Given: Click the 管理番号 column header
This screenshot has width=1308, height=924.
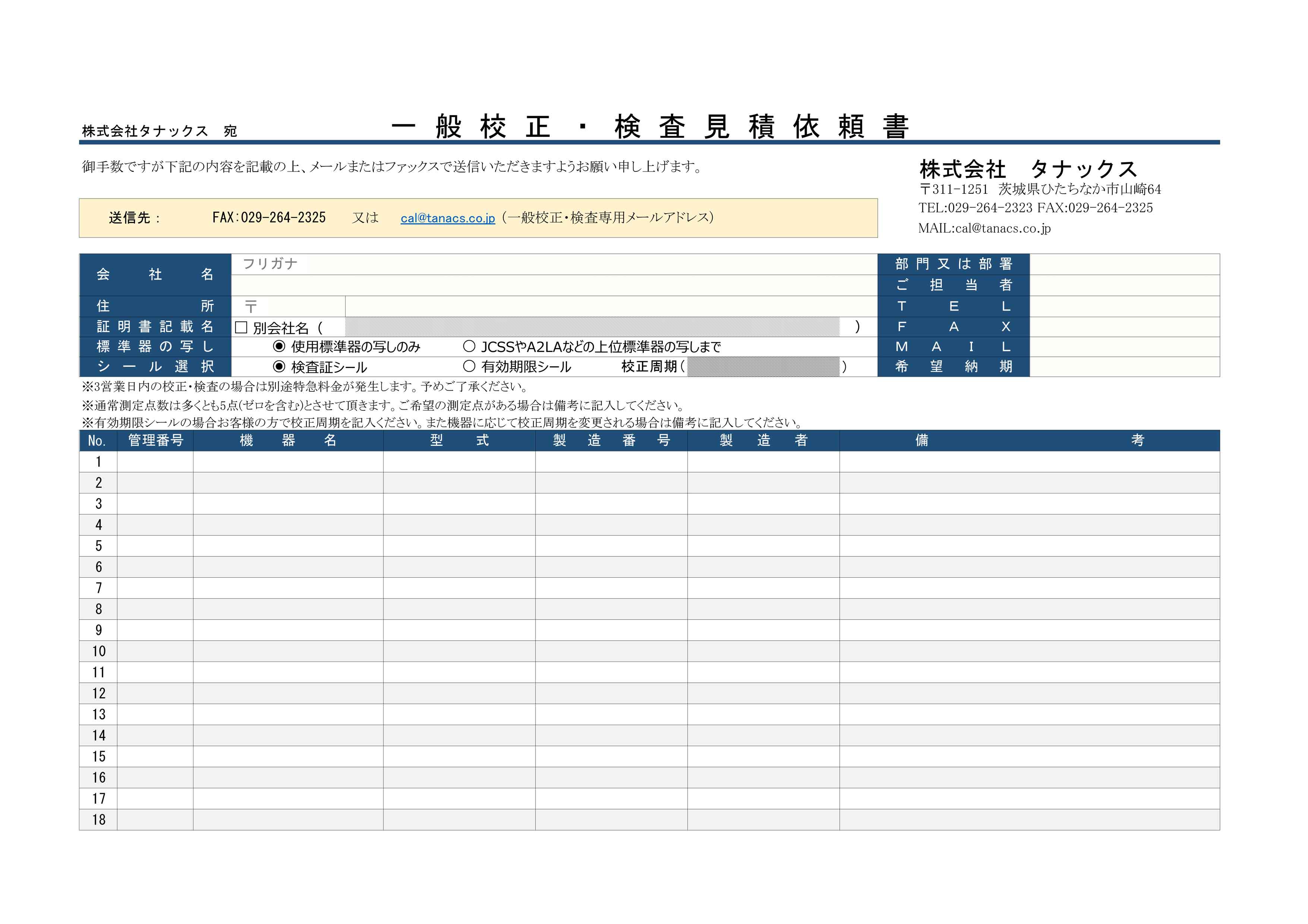Looking at the screenshot, I should [x=155, y=440].
